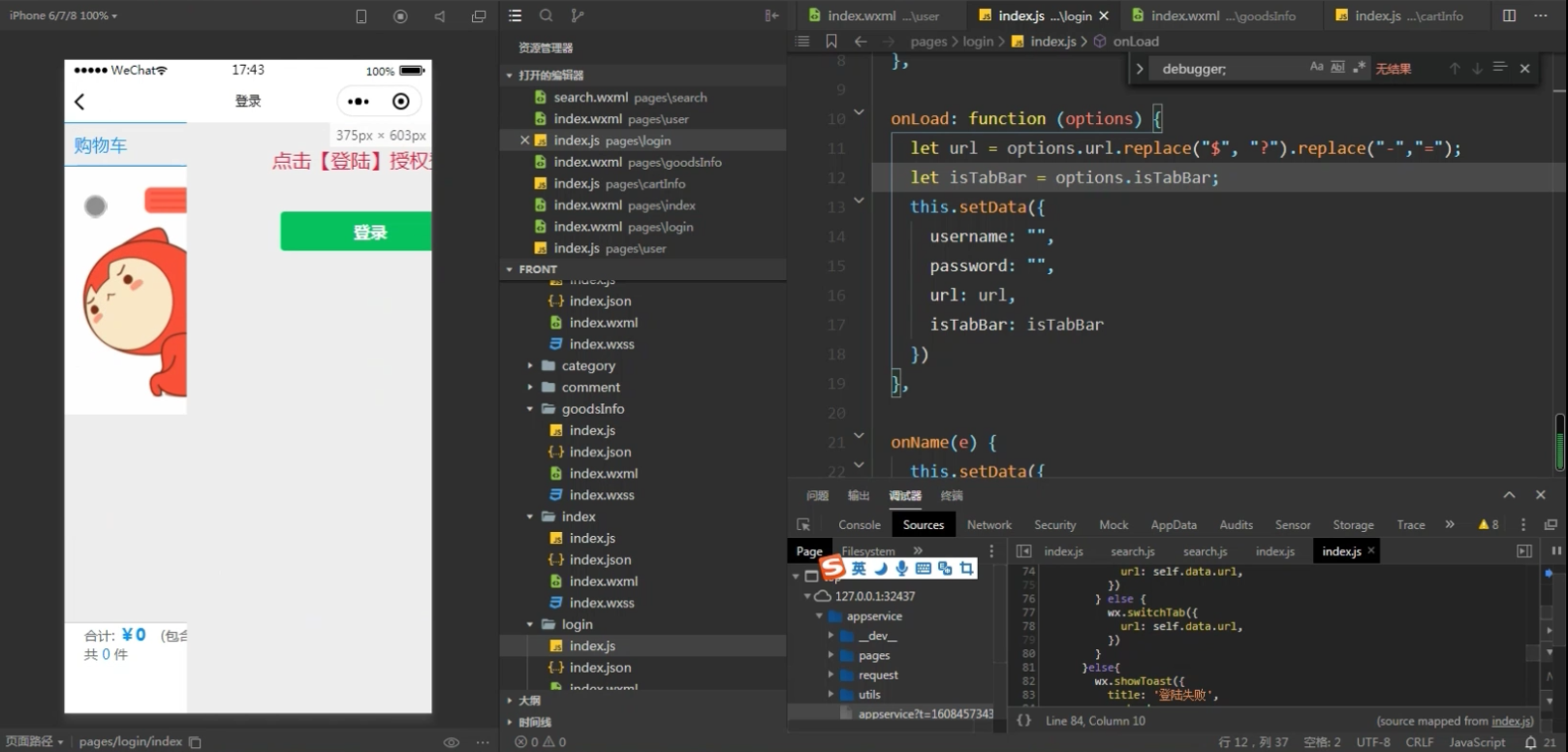Collapse the goodsInfo folder
The image size is (1568, 752).
[x=592, y=408]
